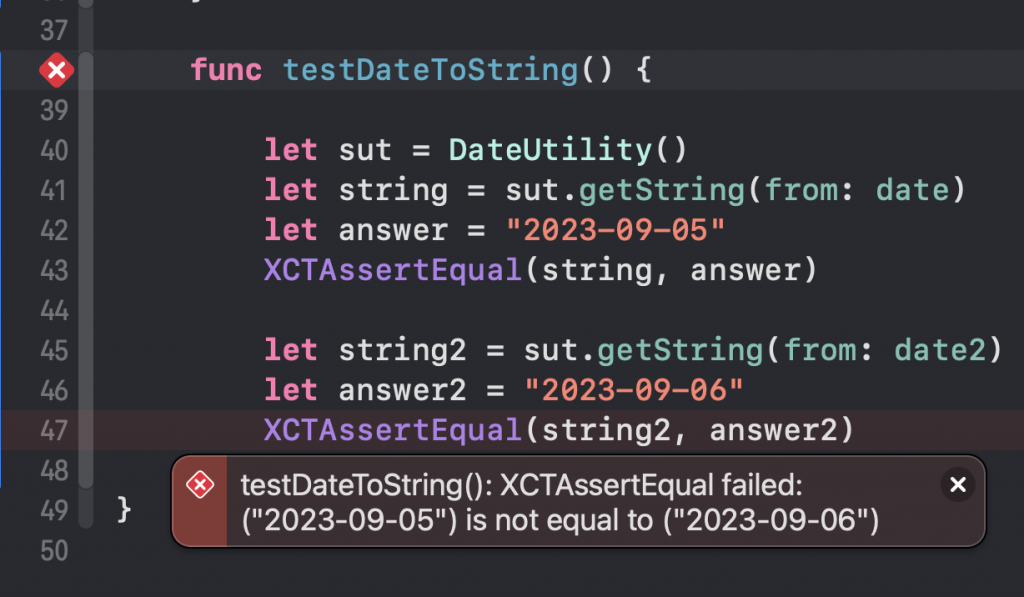Image resolution: width=1024 pixels, height=597 pixels.
Task: Click XCTAssertEqual on line 43
Action: click(x=392, y=270)
